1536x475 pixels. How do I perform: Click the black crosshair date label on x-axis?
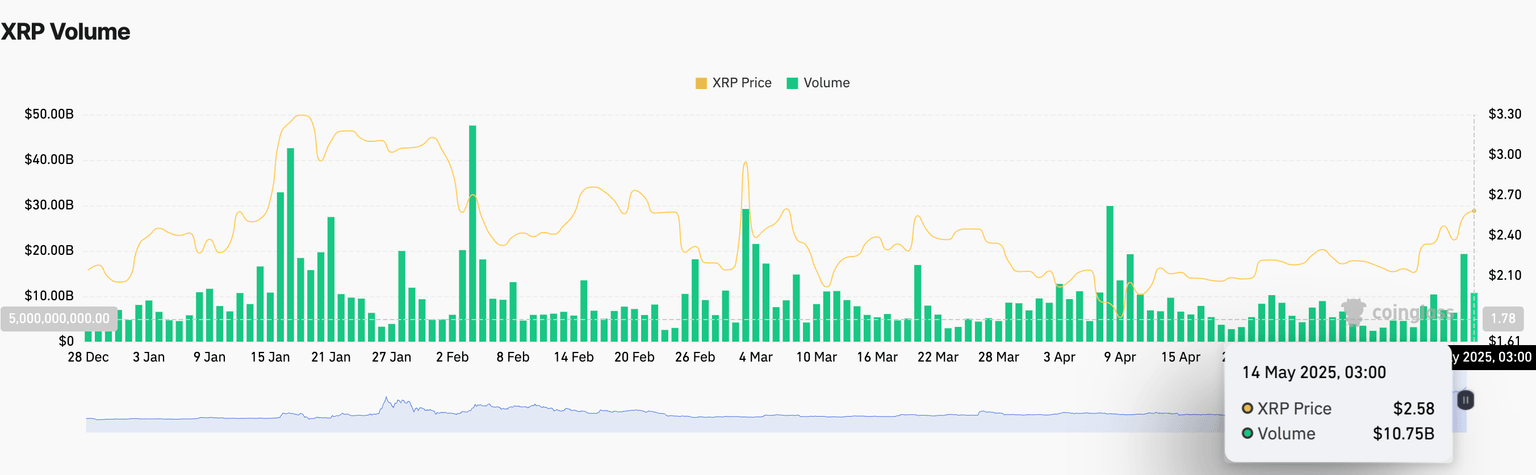pyautogui.click(x=1489, y=356)
